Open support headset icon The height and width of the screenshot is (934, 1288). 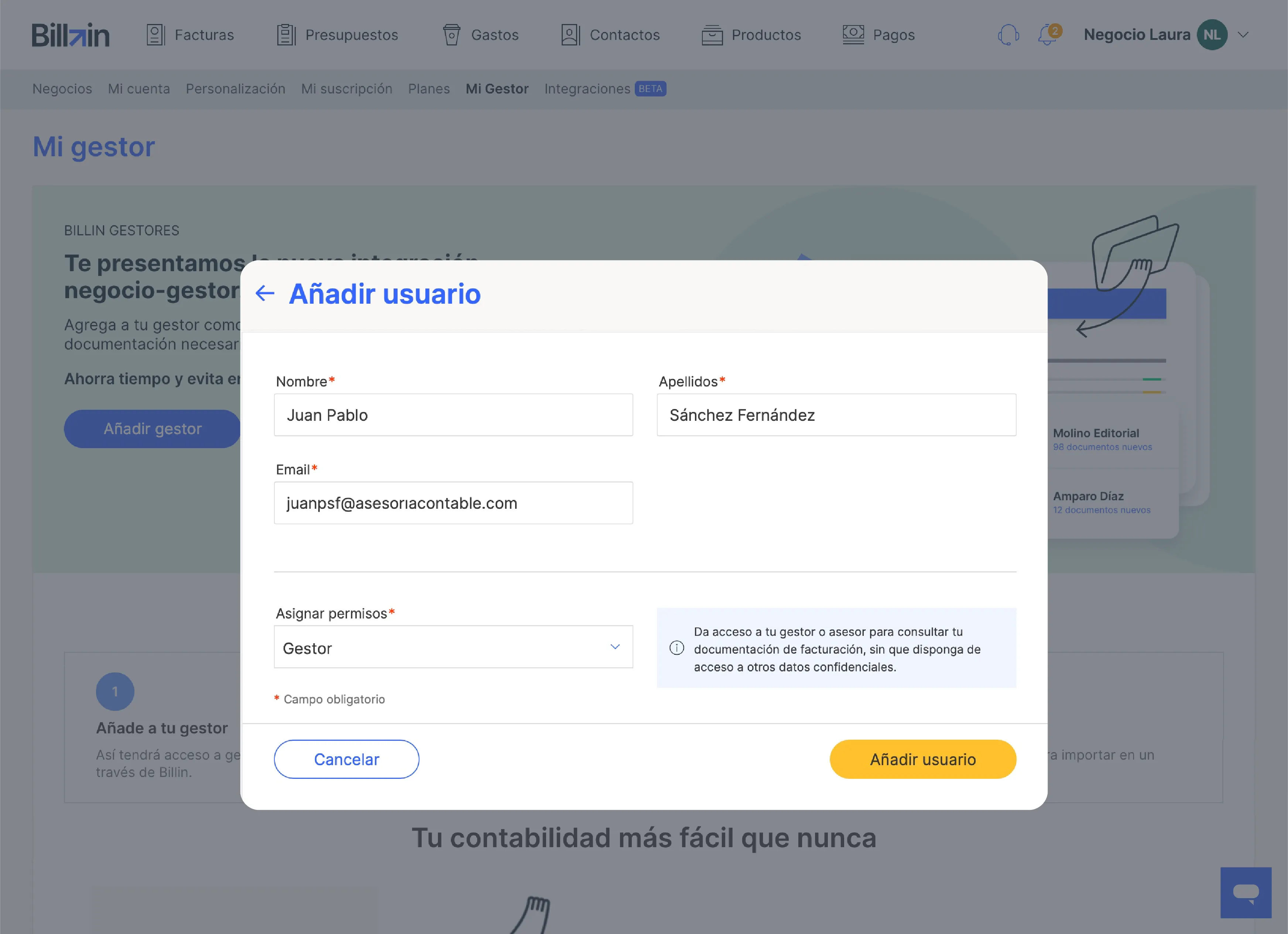coord(1008,35)
